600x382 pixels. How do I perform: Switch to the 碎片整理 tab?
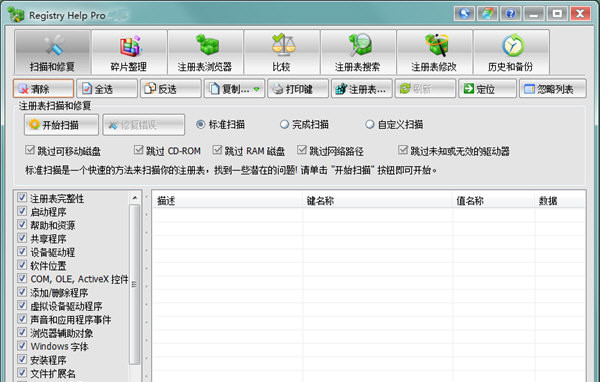129,52
